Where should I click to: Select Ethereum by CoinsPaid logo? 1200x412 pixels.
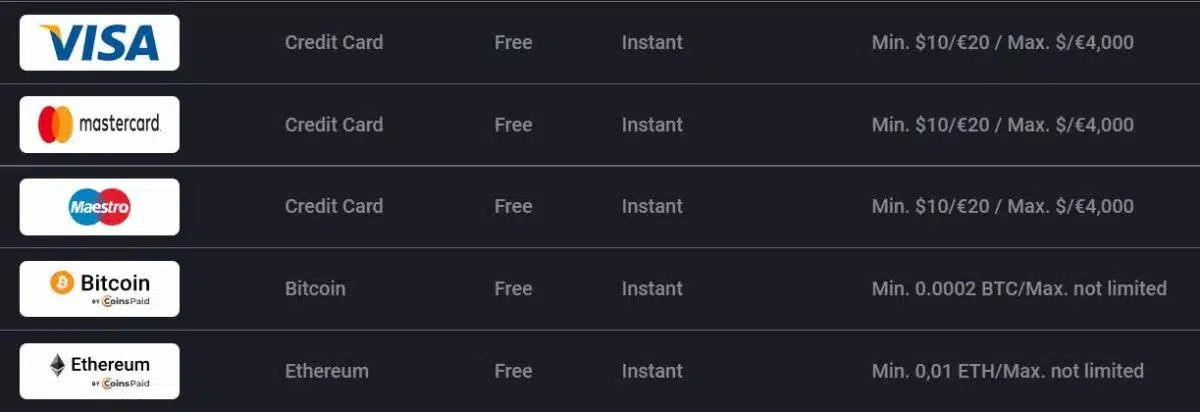pos(99,371)
